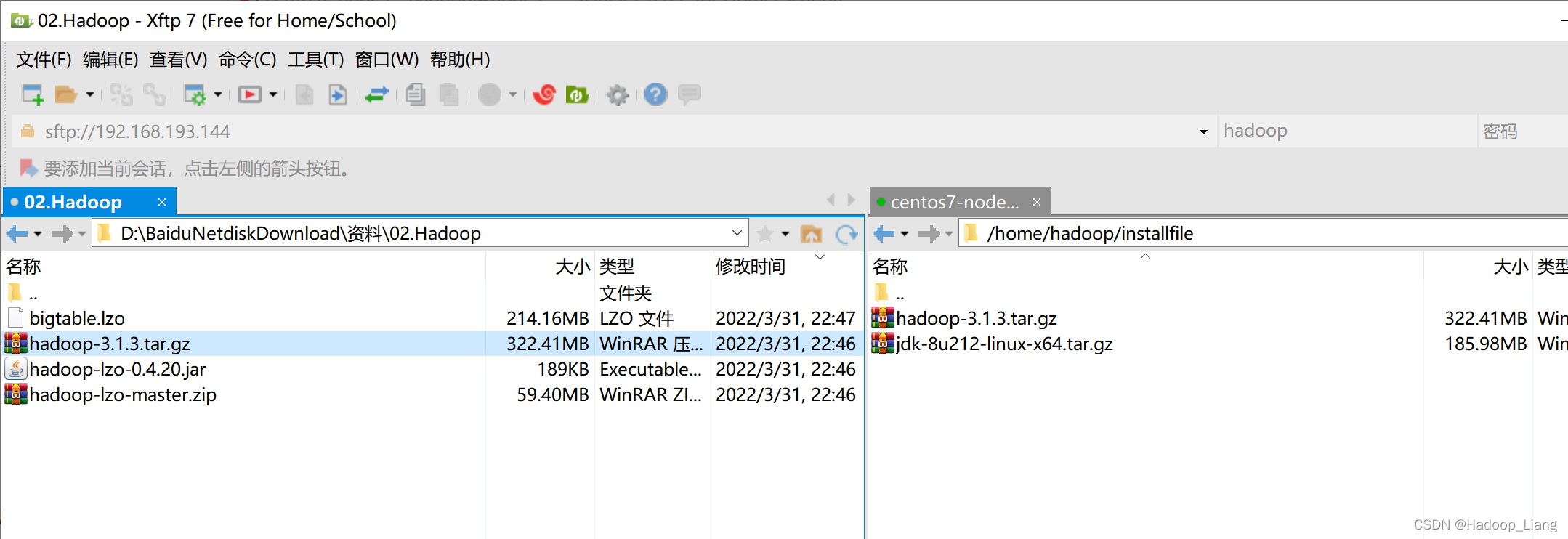Click the red play terminal icon
Image resolution: width=1568 pixels, height=539 pixels.
coord(250,94)
